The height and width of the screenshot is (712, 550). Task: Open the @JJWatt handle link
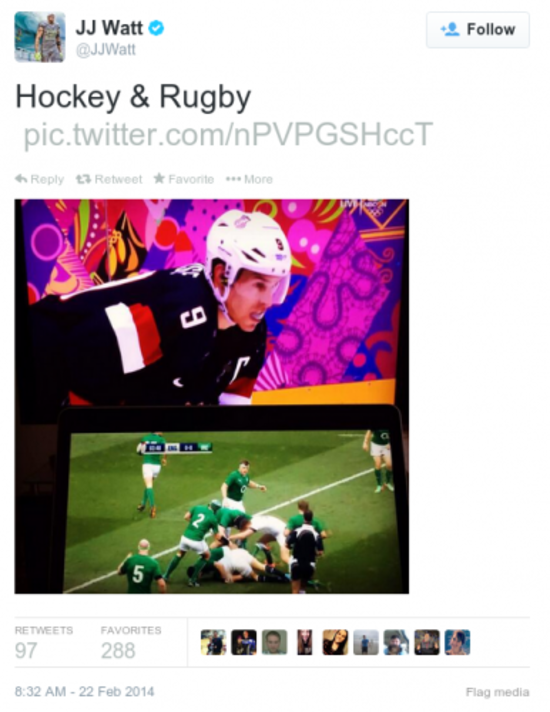[x=105, y=49]
